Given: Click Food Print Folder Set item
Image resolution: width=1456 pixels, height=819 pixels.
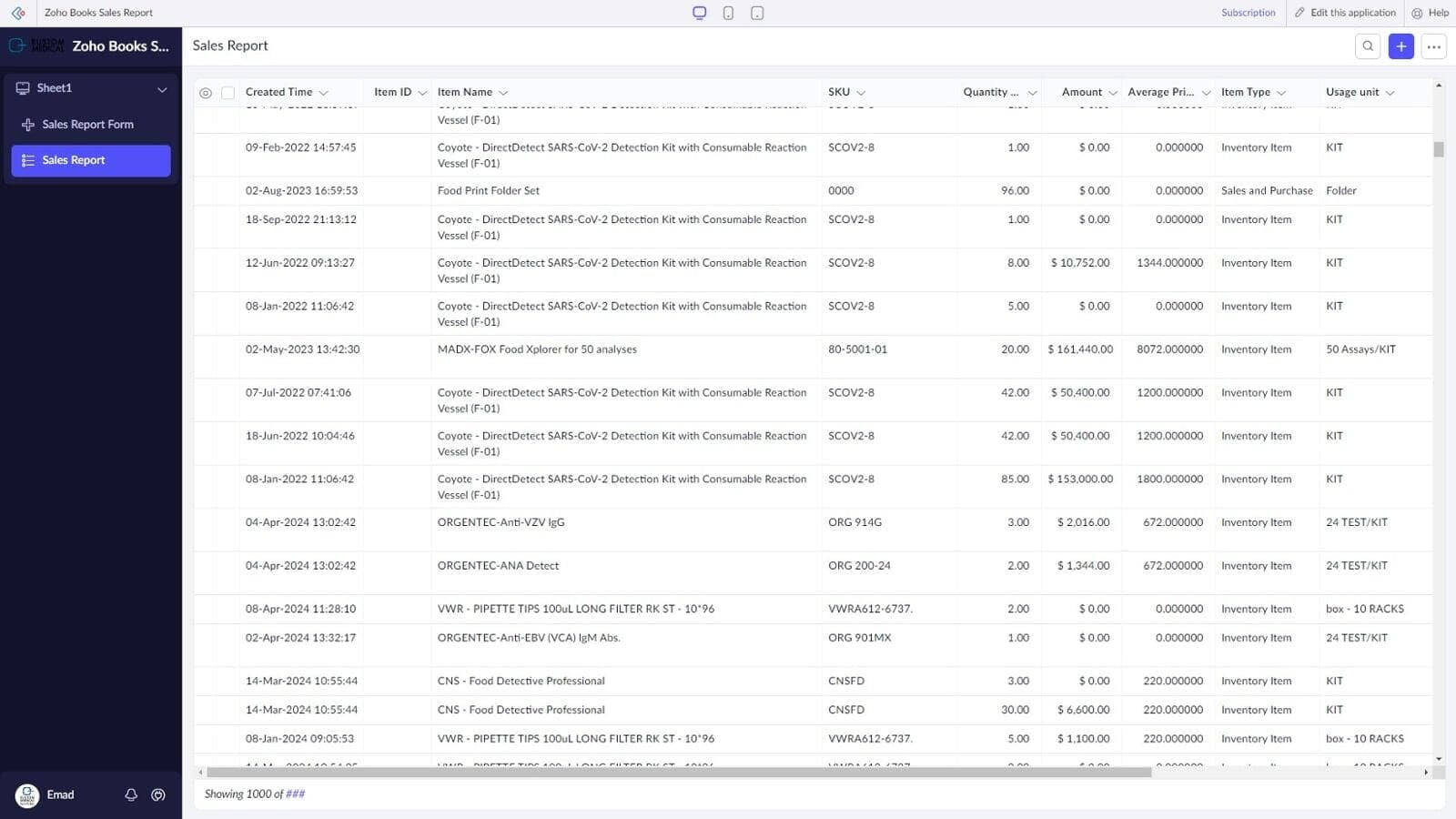Looking at the screenshot, I should click(489, 191).
